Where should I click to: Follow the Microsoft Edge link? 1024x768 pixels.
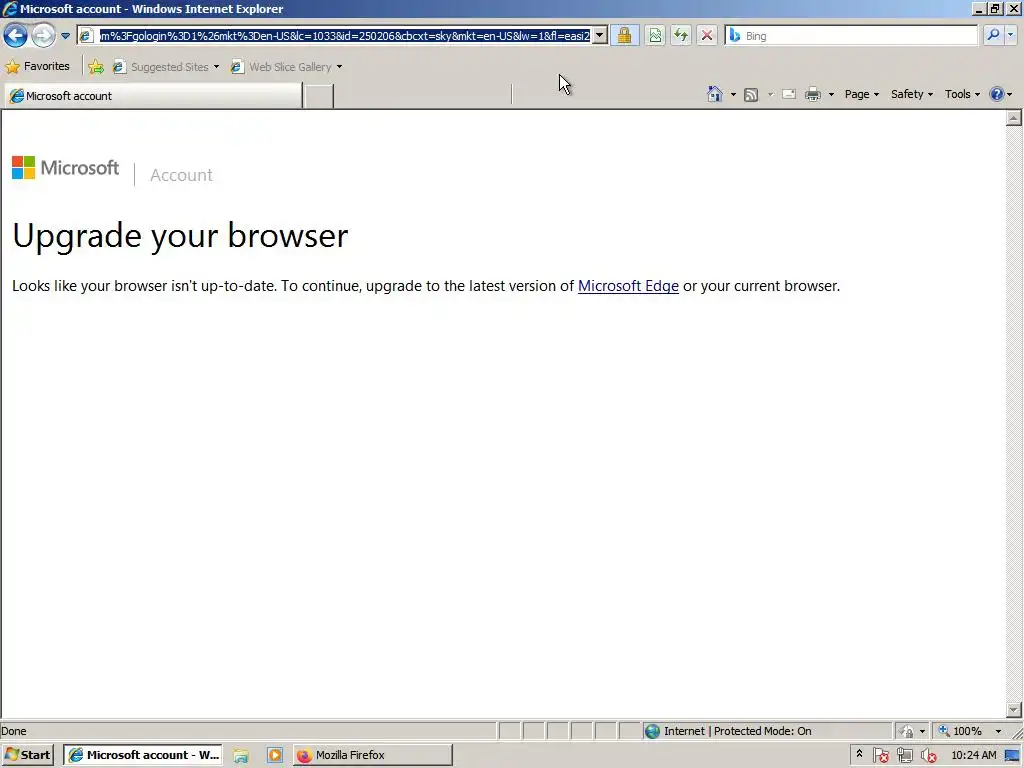click(628, 286)
